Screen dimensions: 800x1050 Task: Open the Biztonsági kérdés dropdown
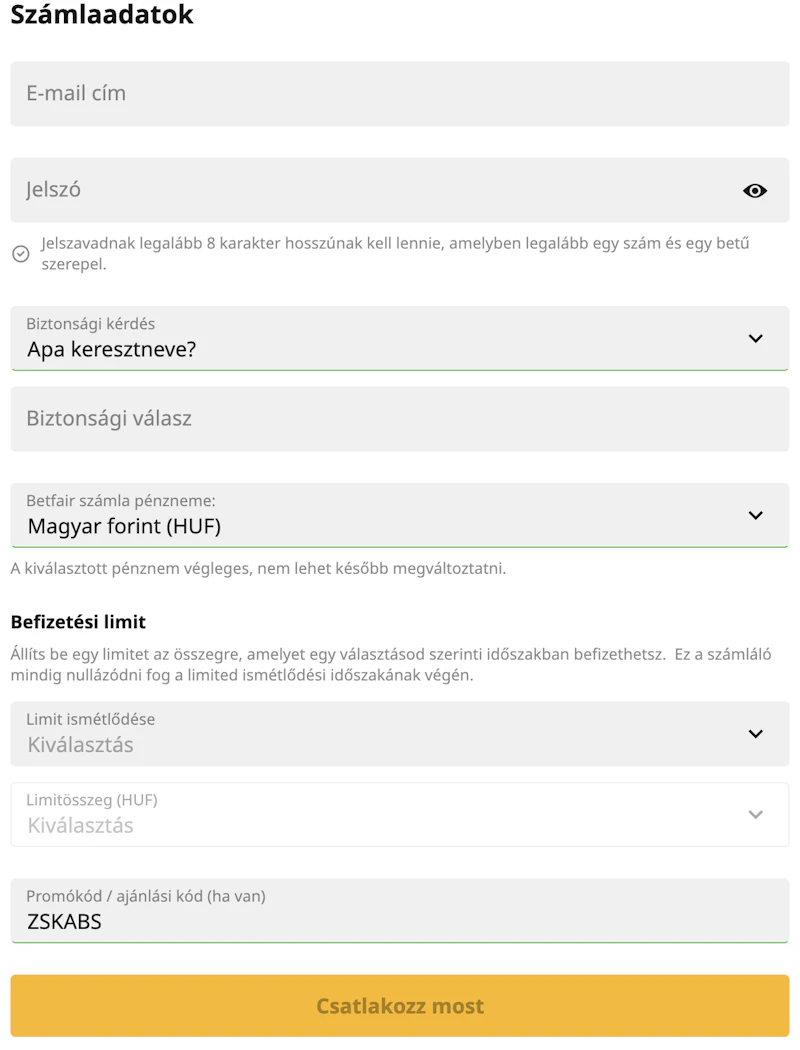380,339
